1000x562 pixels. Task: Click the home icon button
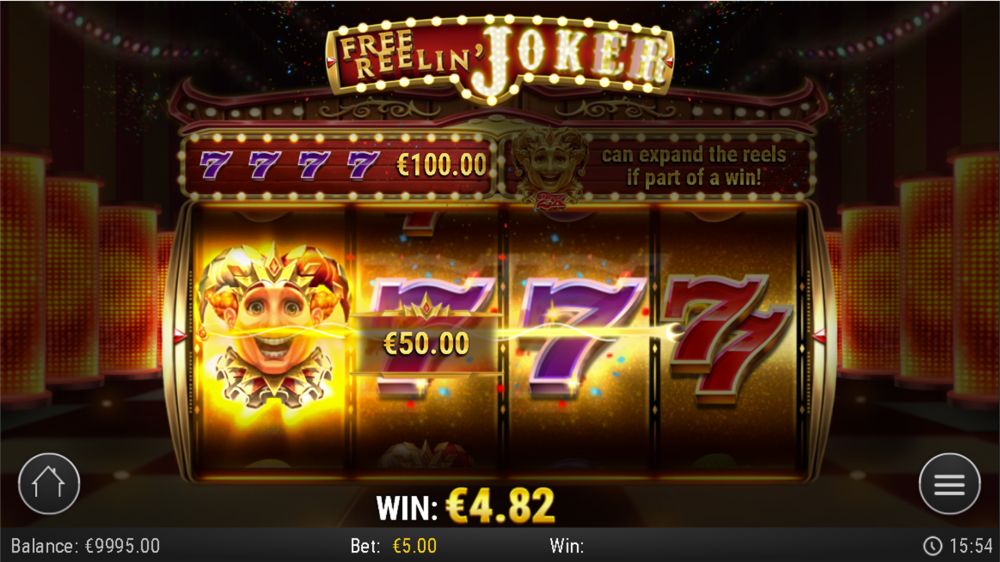coord(49,484)
